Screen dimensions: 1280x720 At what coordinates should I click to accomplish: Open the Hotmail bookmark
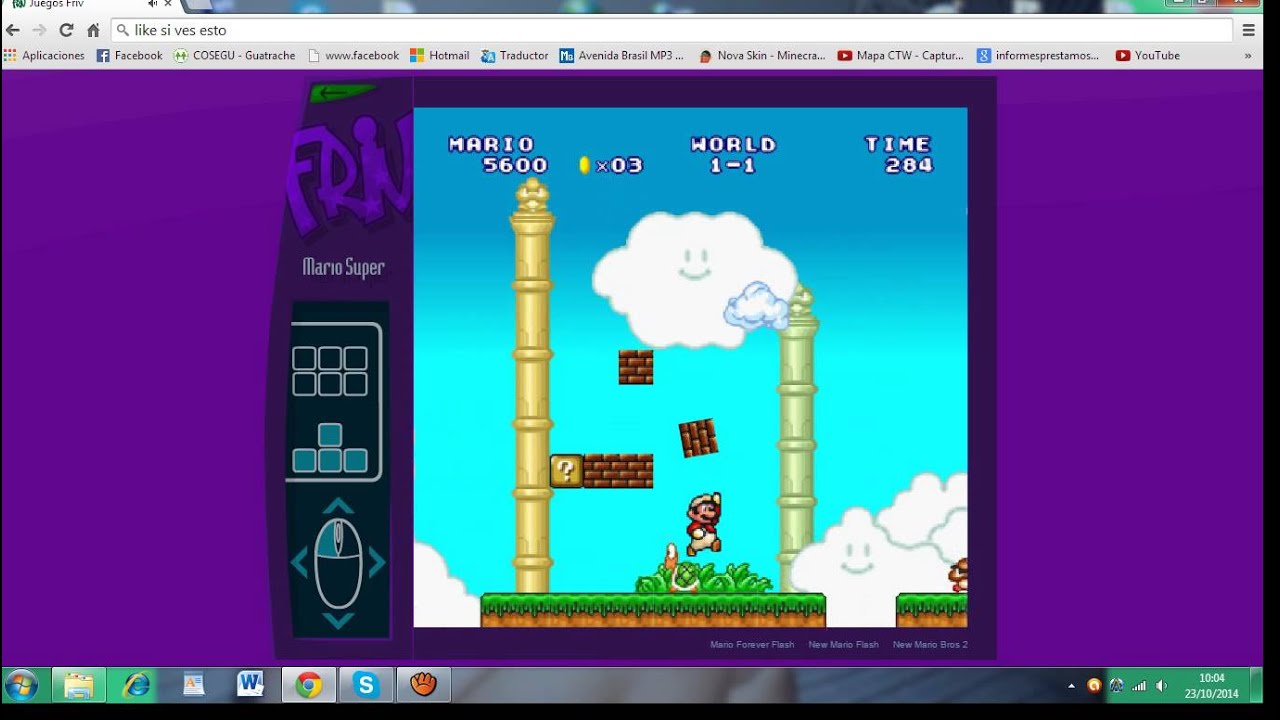click(440, 56)
